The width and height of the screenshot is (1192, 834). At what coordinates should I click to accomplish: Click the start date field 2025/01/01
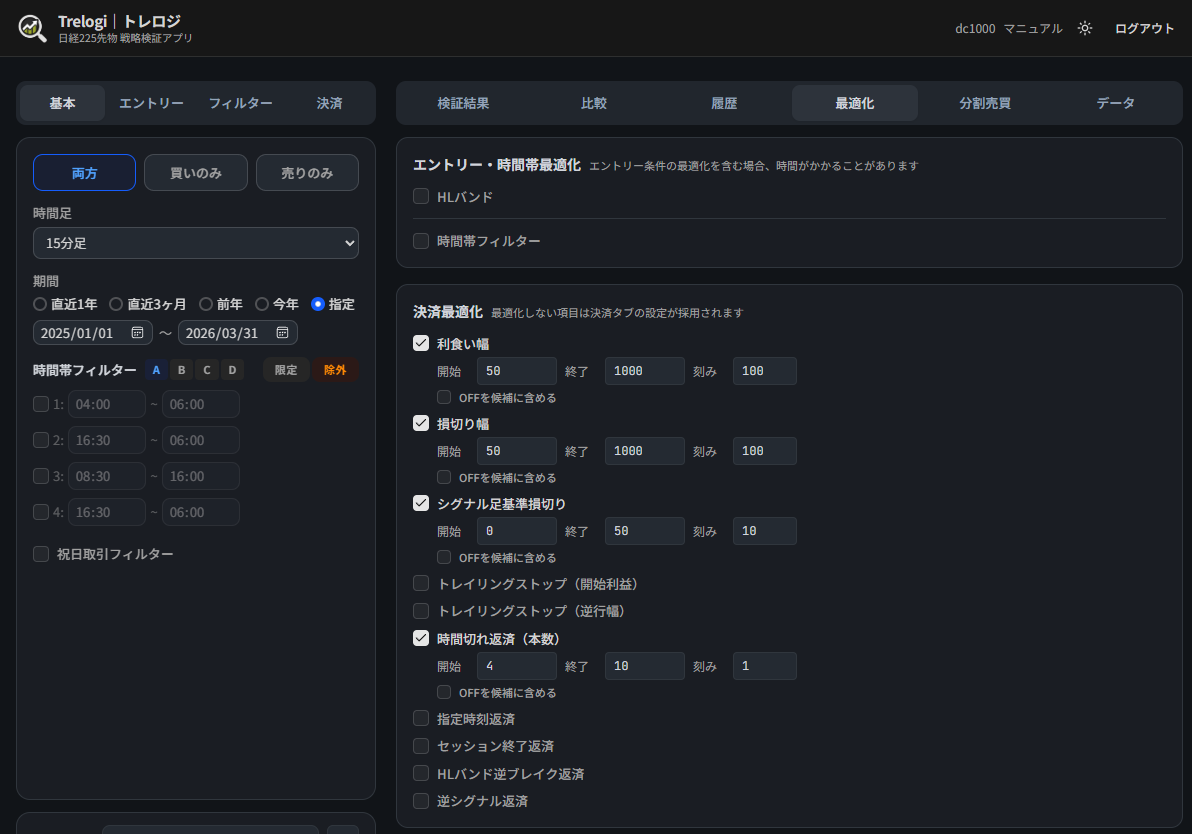pyautogui.click(x=93, y=333)
